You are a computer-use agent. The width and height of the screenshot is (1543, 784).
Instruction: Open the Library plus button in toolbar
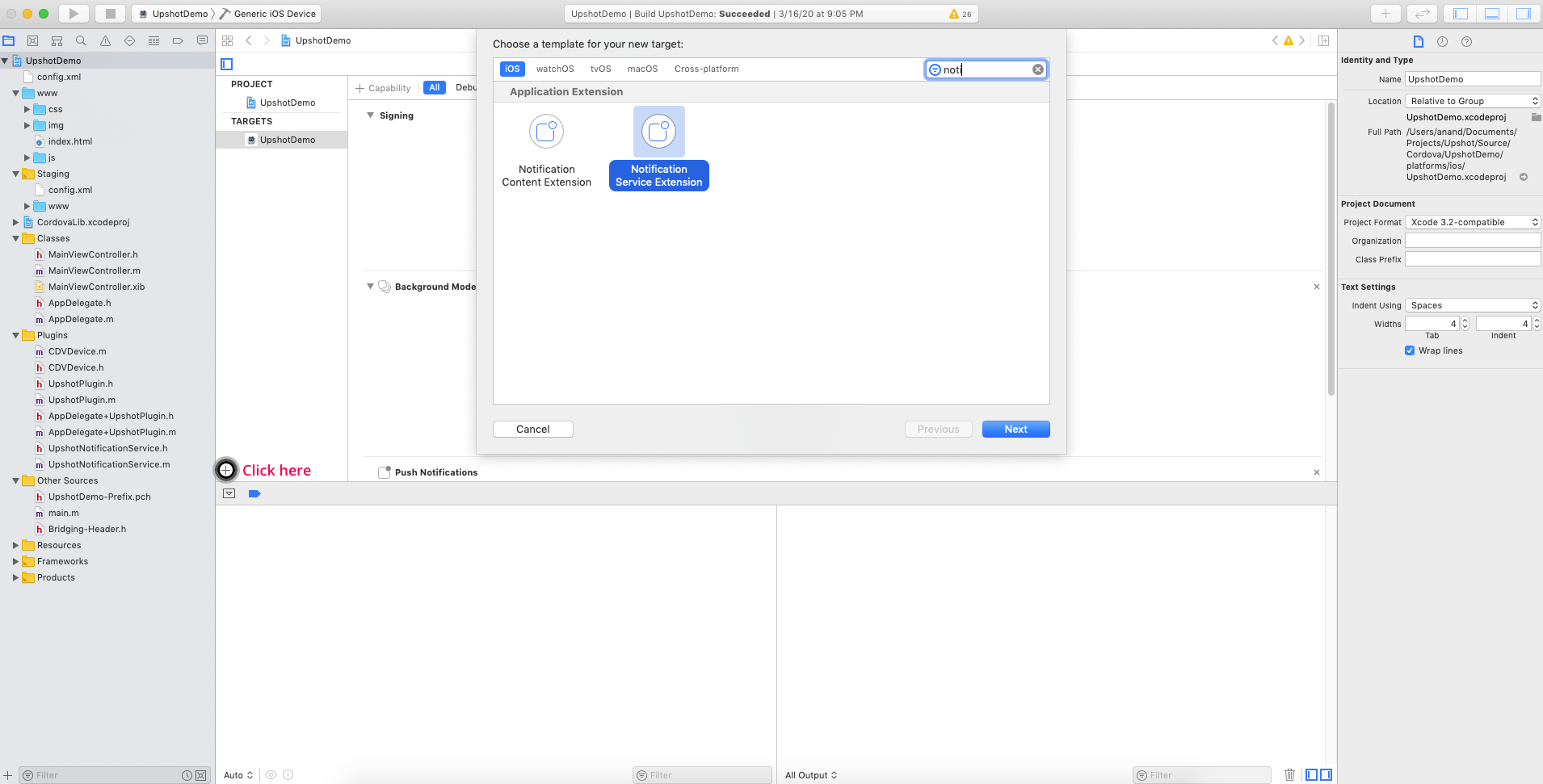coord(1385,14)
